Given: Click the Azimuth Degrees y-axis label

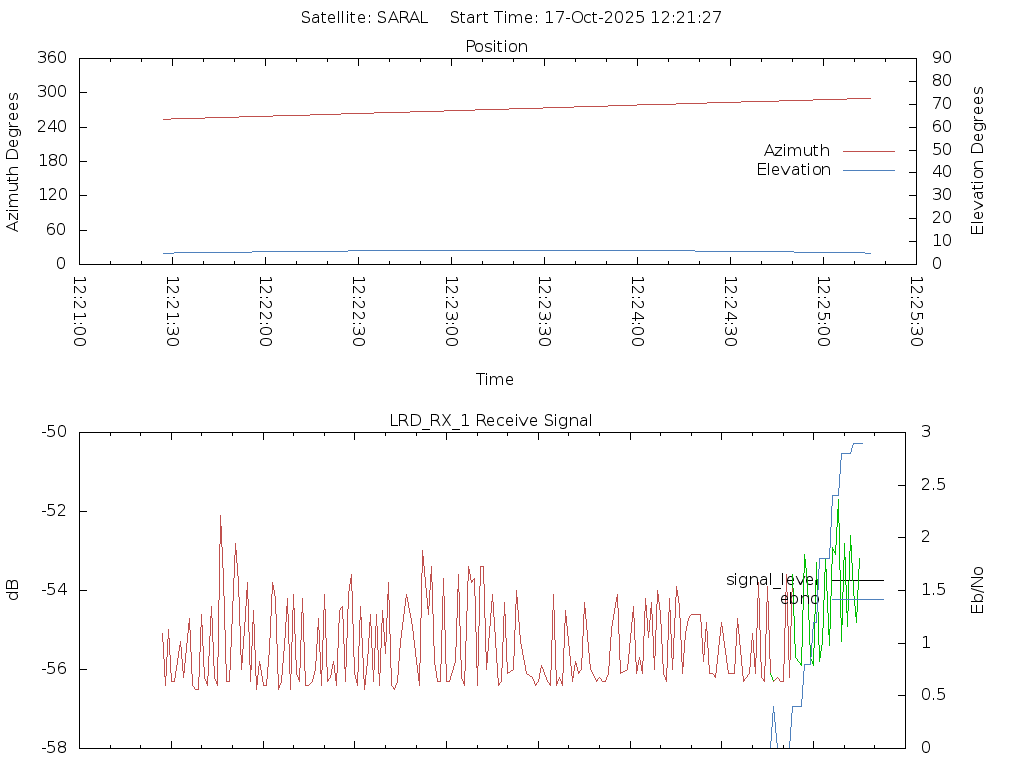Looking at the screenshot, I should [x=13, y=161].
